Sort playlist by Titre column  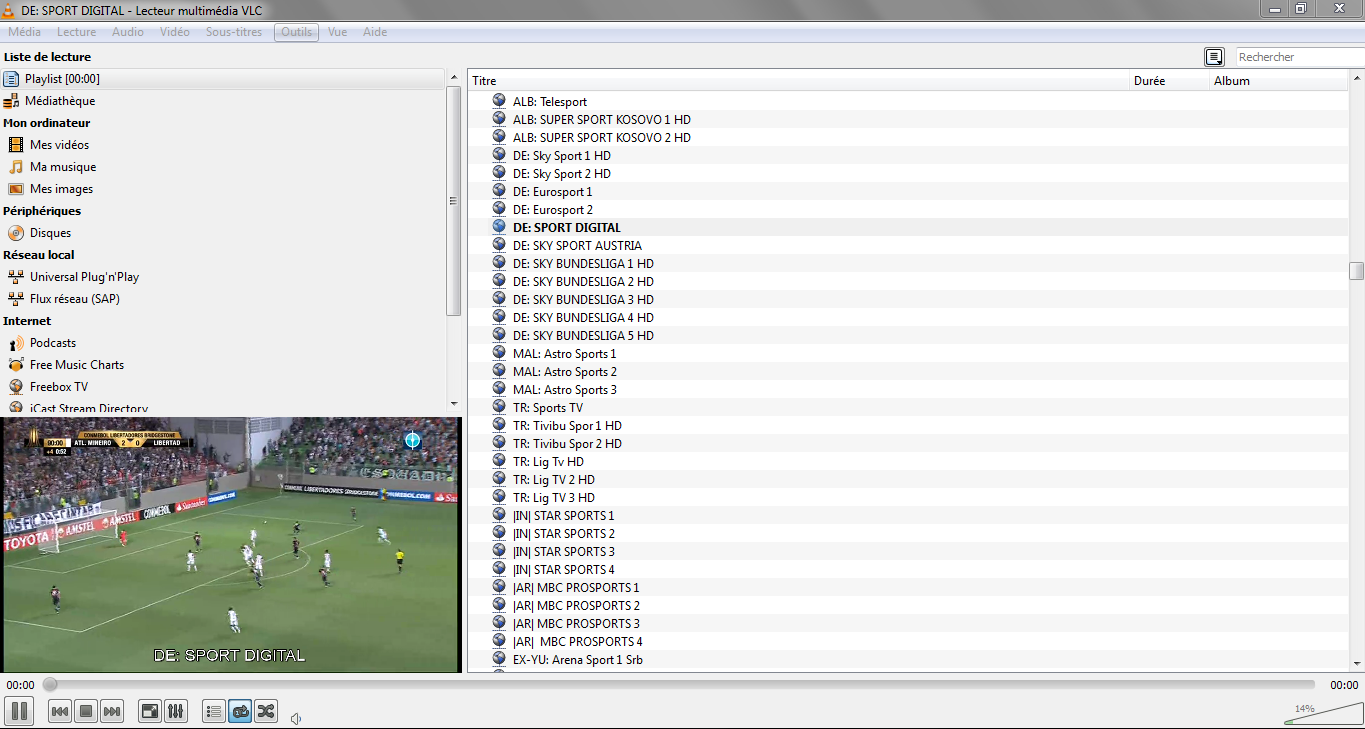[x=798, y=81]
